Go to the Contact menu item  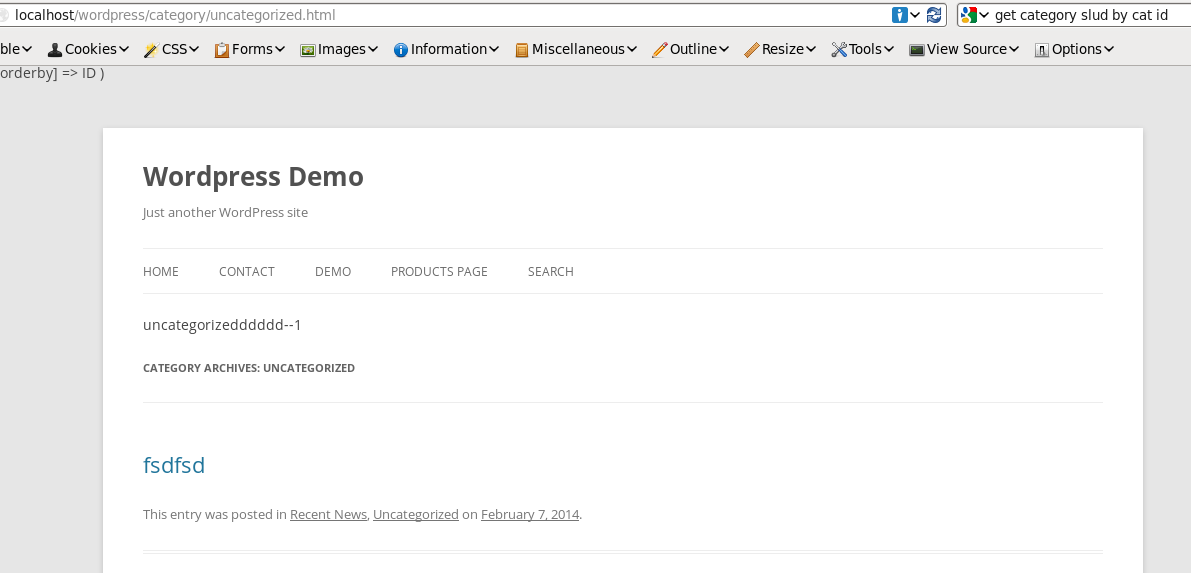point(247,272)
